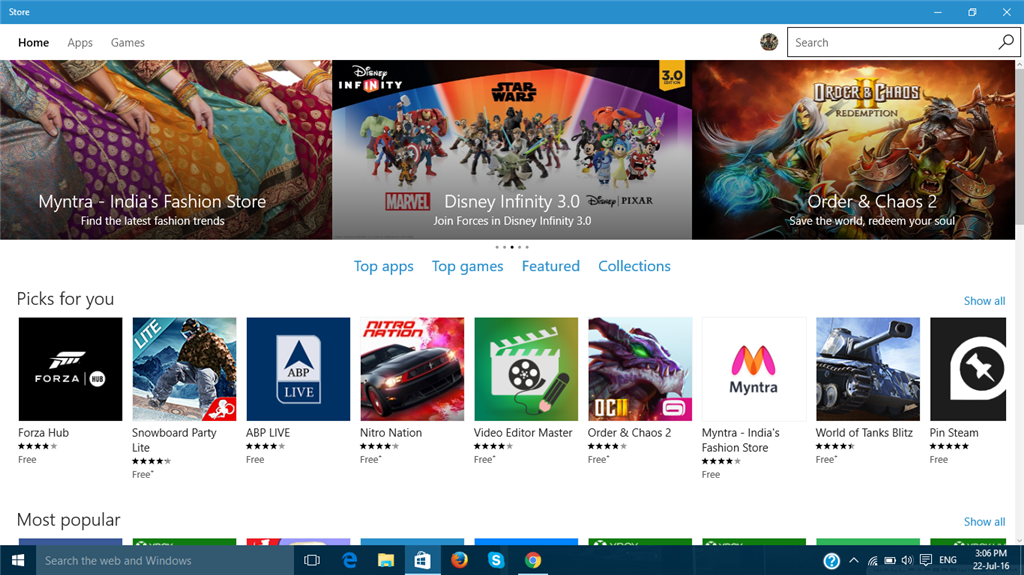Click the ENG language indicator
The width and height of the screenshot is (1024, 575).
point(948,561)
